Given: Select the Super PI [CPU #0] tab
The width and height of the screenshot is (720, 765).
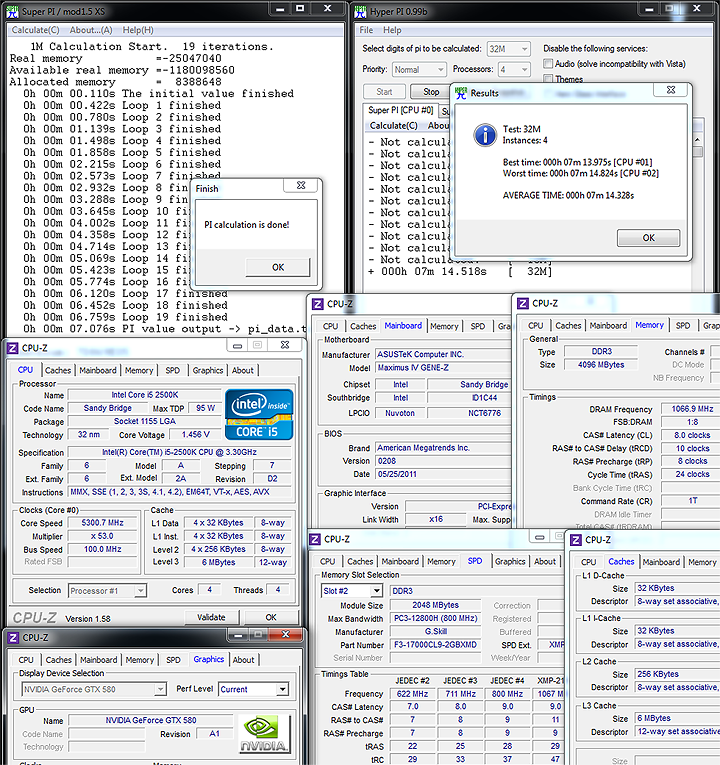Looking at the screenshot, I should pos(400,110).
